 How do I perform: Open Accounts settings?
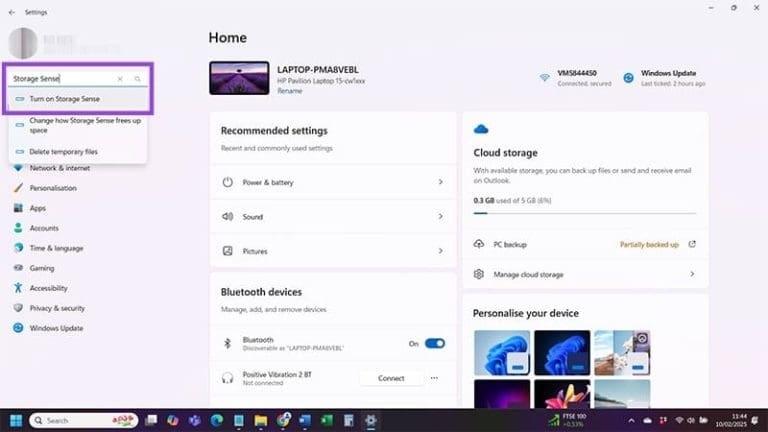(x=44, y=228)
